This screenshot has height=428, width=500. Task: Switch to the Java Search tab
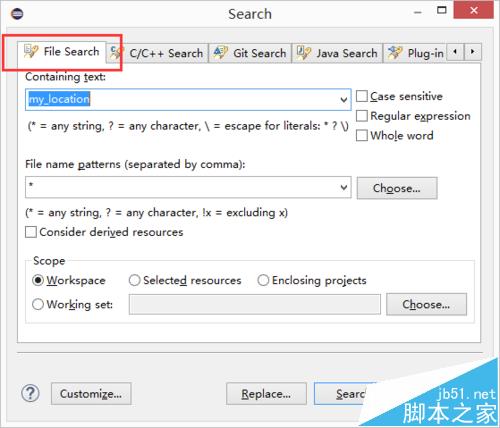(x=337, y=53)
